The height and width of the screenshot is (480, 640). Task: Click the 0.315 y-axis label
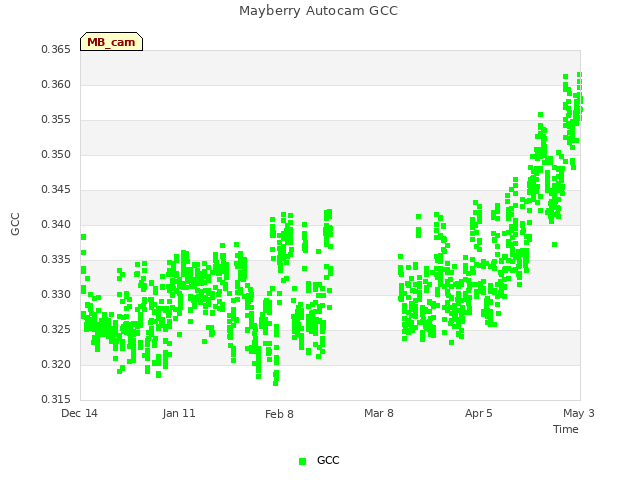point(56,399)
